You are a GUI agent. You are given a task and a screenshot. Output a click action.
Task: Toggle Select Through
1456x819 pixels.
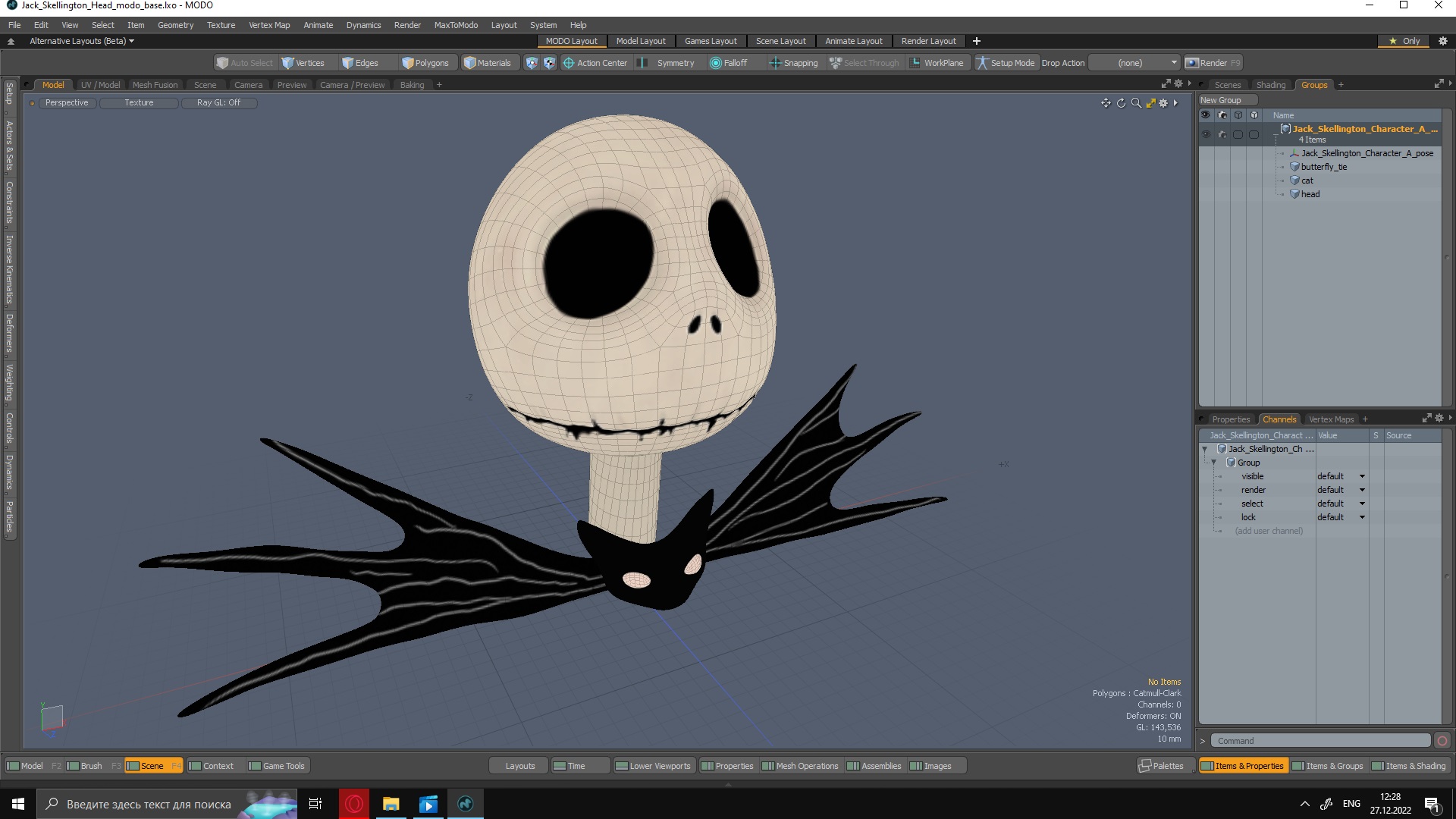coord(864,63)
